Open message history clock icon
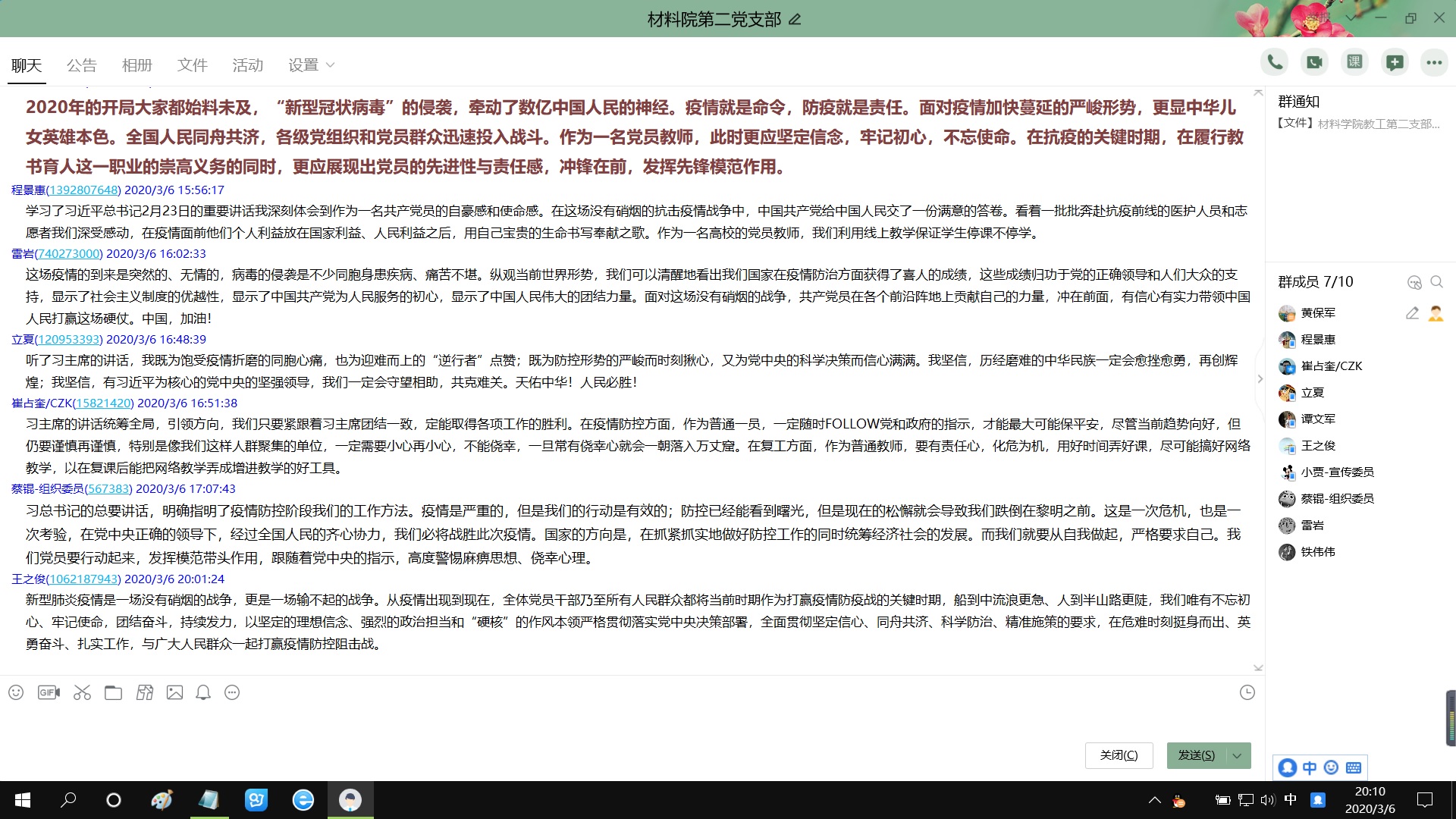Viewport: 1456px width, 819px height. coord(1247,692)
